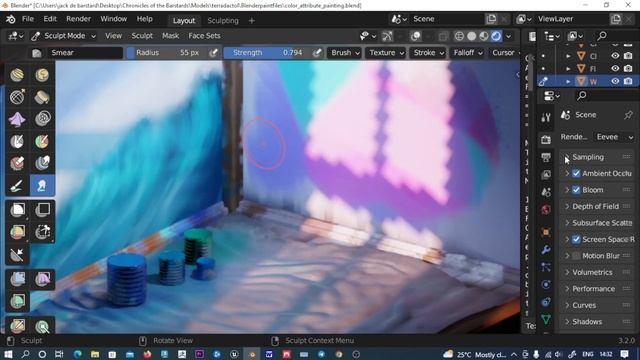640x360 pixels.
Task: Open the Render menu
Action: [78, 19]
